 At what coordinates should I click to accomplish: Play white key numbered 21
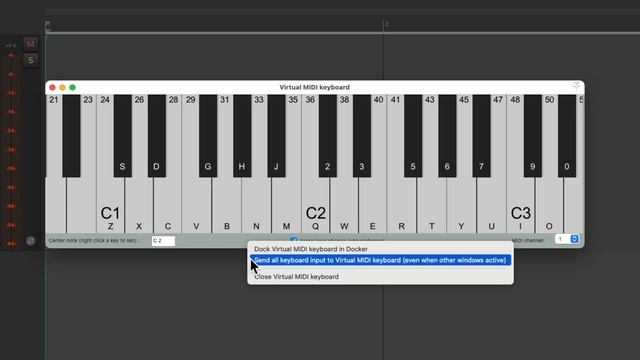click(56, 206)
